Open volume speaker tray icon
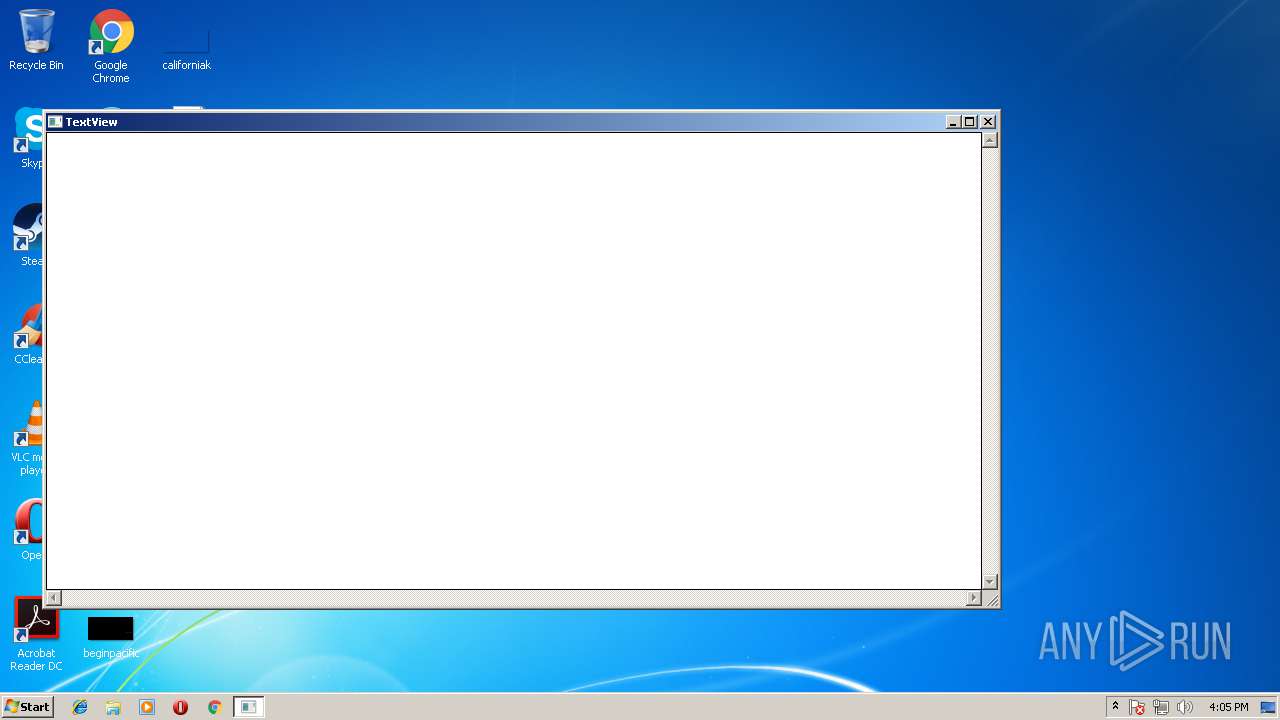This screenshot has height=720, width=1280. pos(1185,707)
